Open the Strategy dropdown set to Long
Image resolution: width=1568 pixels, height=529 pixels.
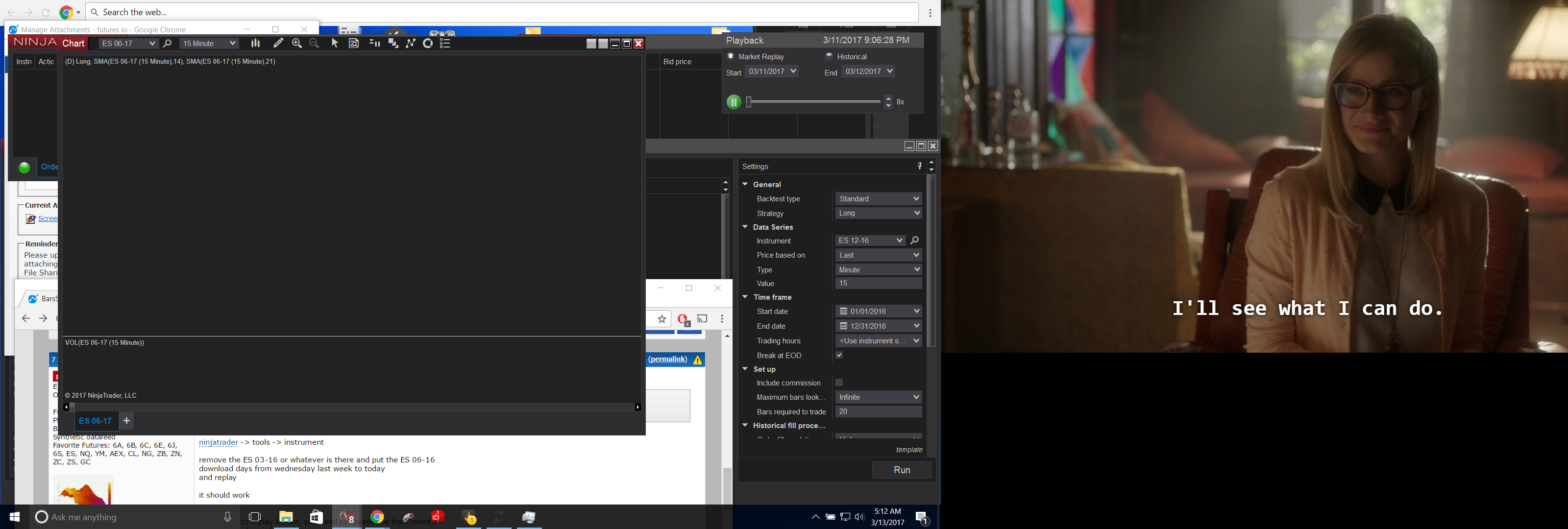(879, 213)
